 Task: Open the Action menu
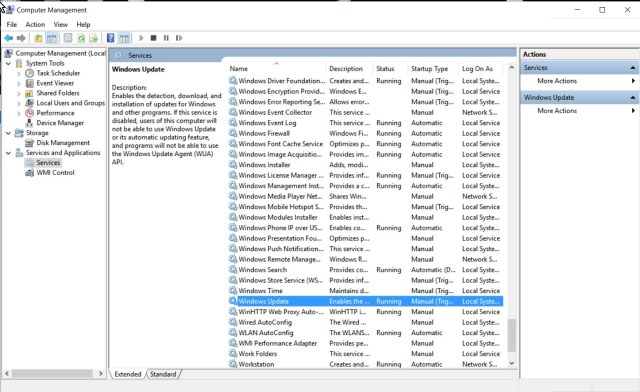coord(35,24)
